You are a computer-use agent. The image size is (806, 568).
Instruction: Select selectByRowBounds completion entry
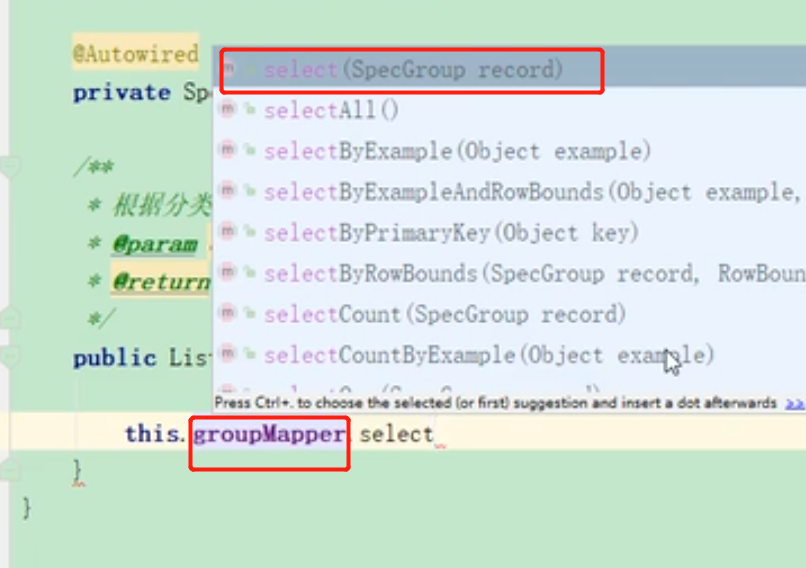coord(509,273)
